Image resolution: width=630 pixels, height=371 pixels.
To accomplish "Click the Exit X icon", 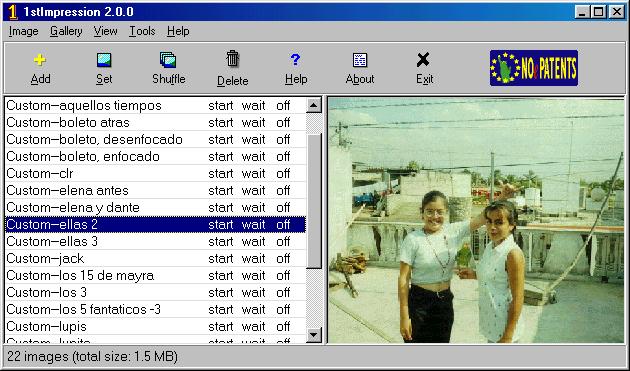I will coord(423,60).
